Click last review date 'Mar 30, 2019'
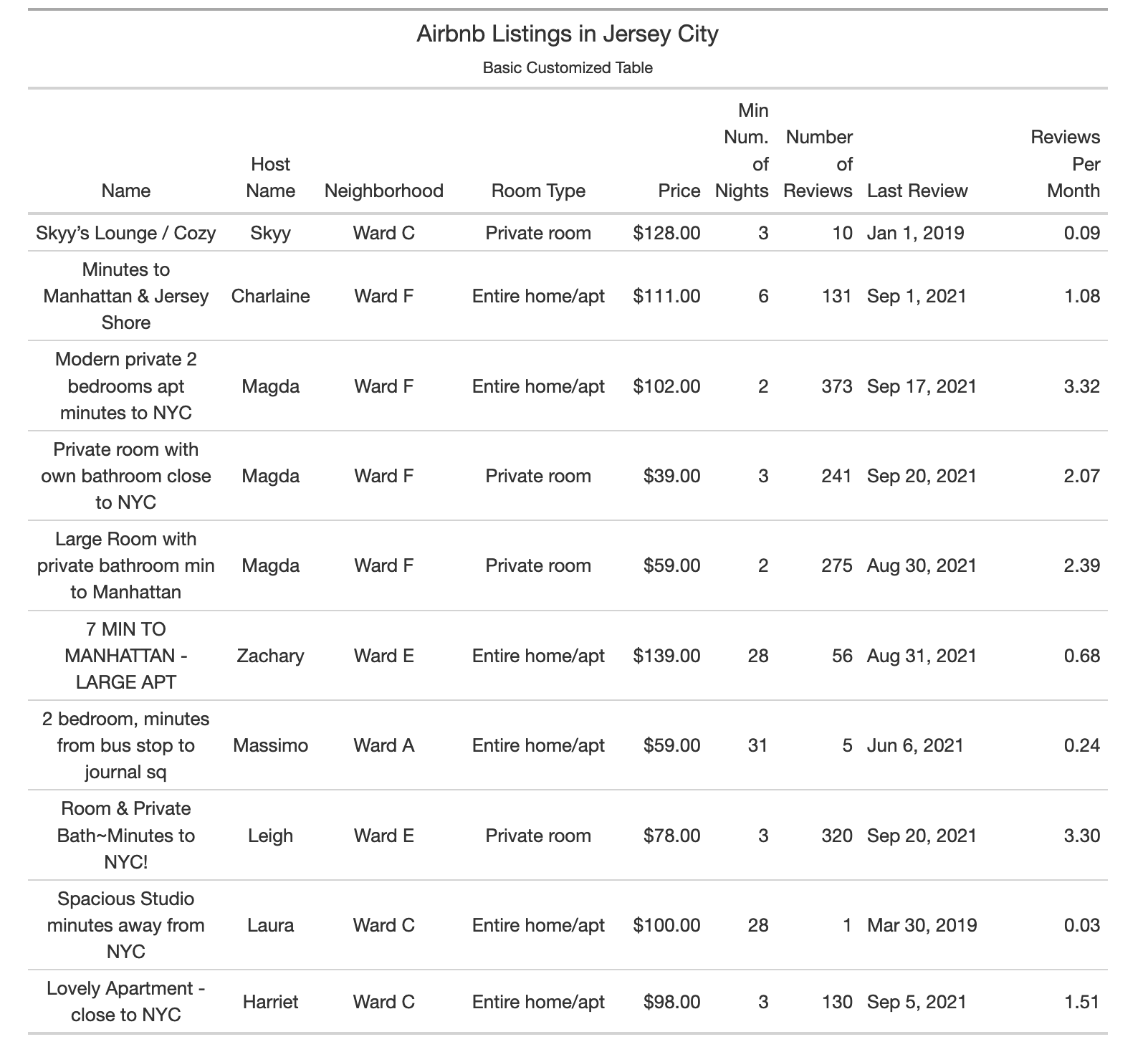Image resolution: width=1148 pixels, height=1052 pixels. [x=922, y=925]
